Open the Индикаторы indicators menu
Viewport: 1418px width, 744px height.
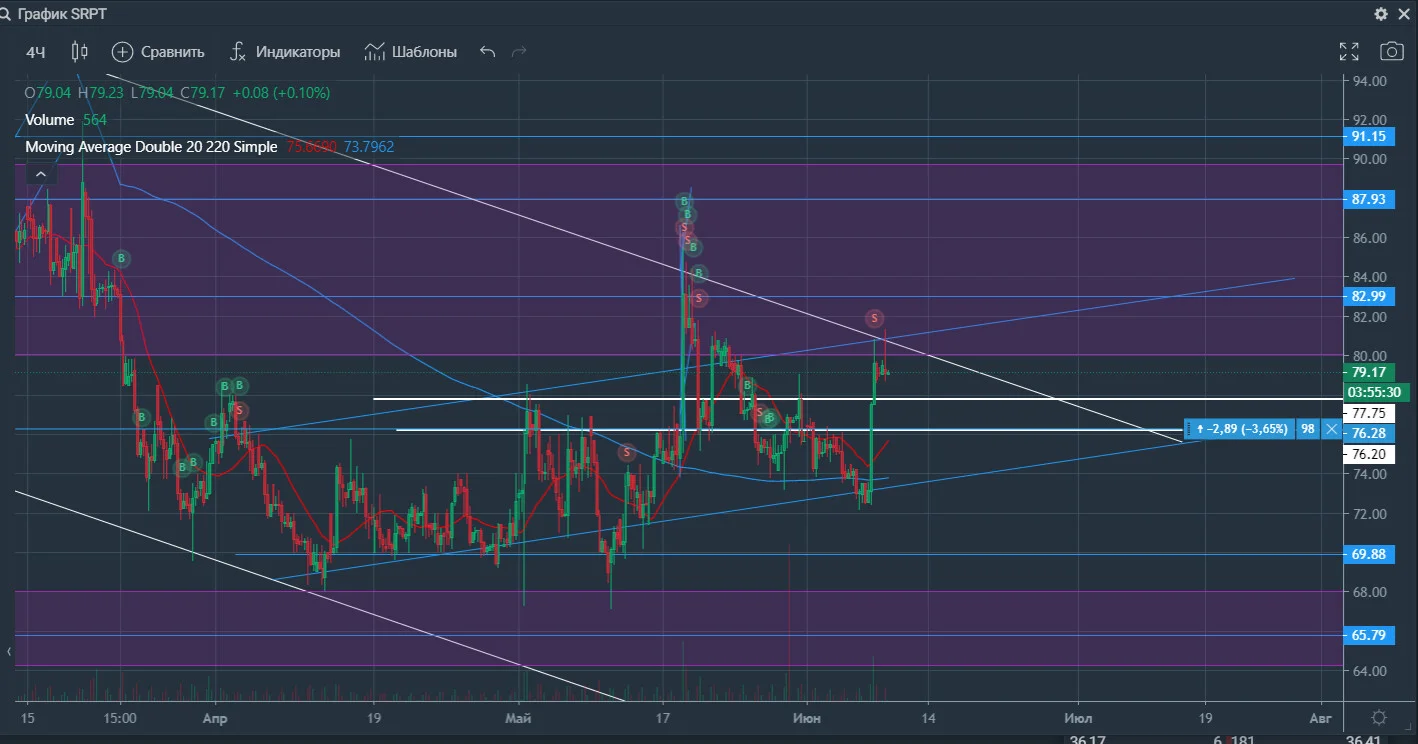click(x=285, y=52)
